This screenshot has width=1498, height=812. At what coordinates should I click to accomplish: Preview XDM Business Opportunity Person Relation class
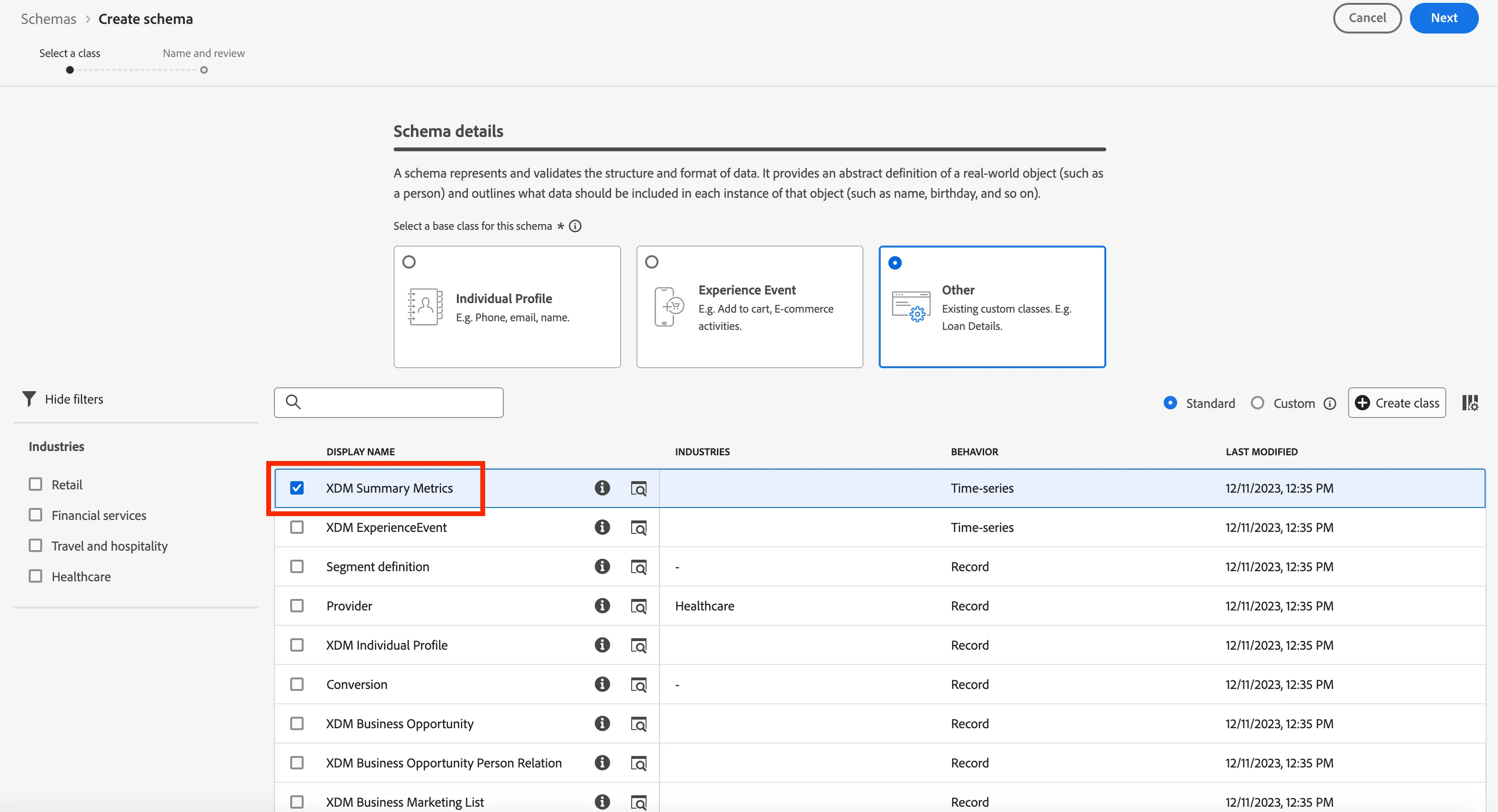(638, 763)
